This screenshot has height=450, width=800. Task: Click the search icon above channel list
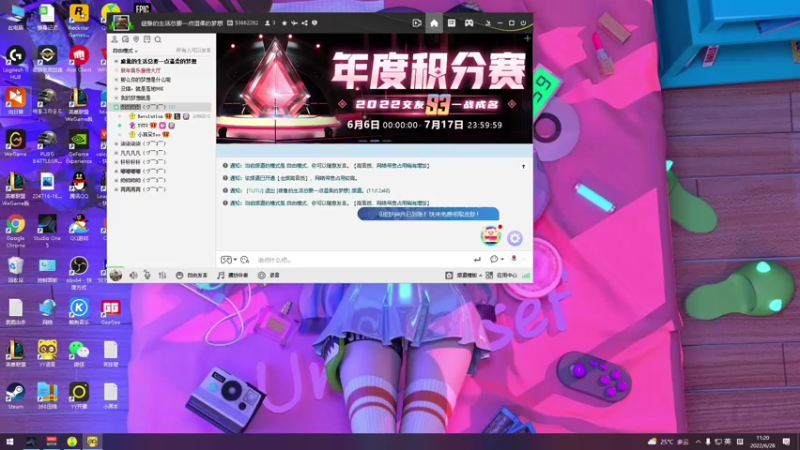click(158, 39)
